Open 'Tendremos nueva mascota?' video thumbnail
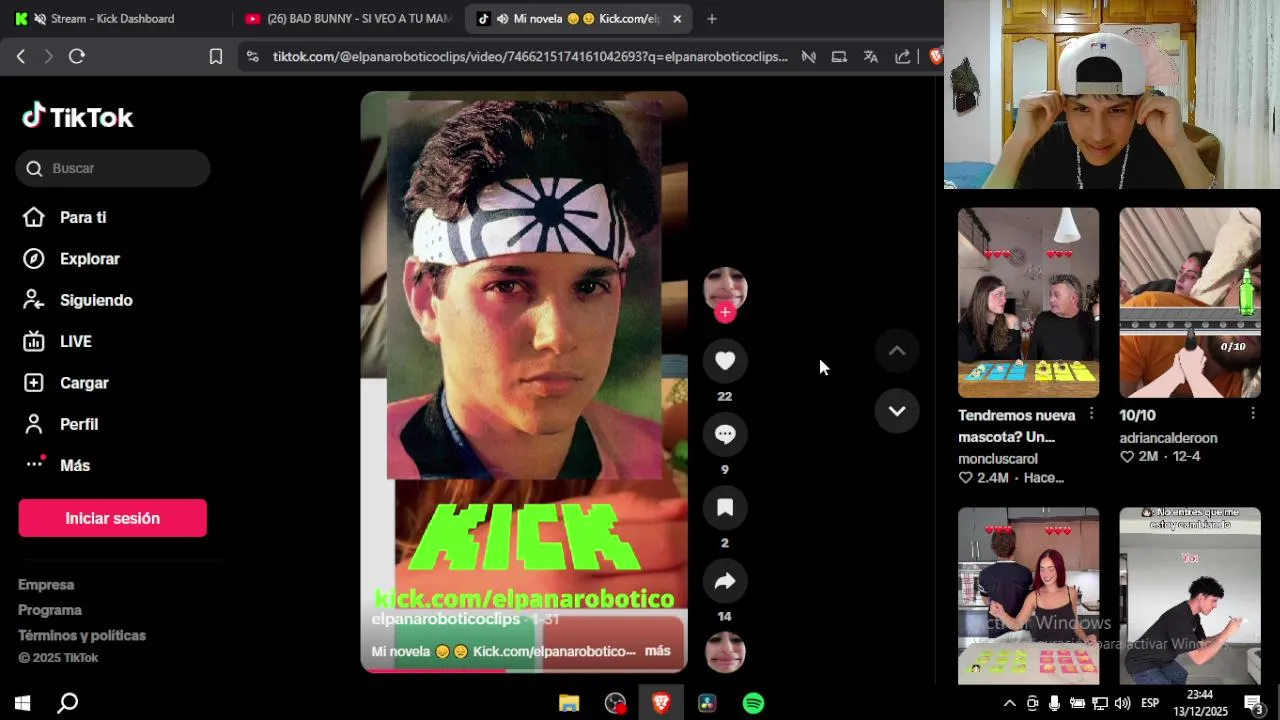Image resolution: width=1280 pixels, height=720 pixels. 1028,303
